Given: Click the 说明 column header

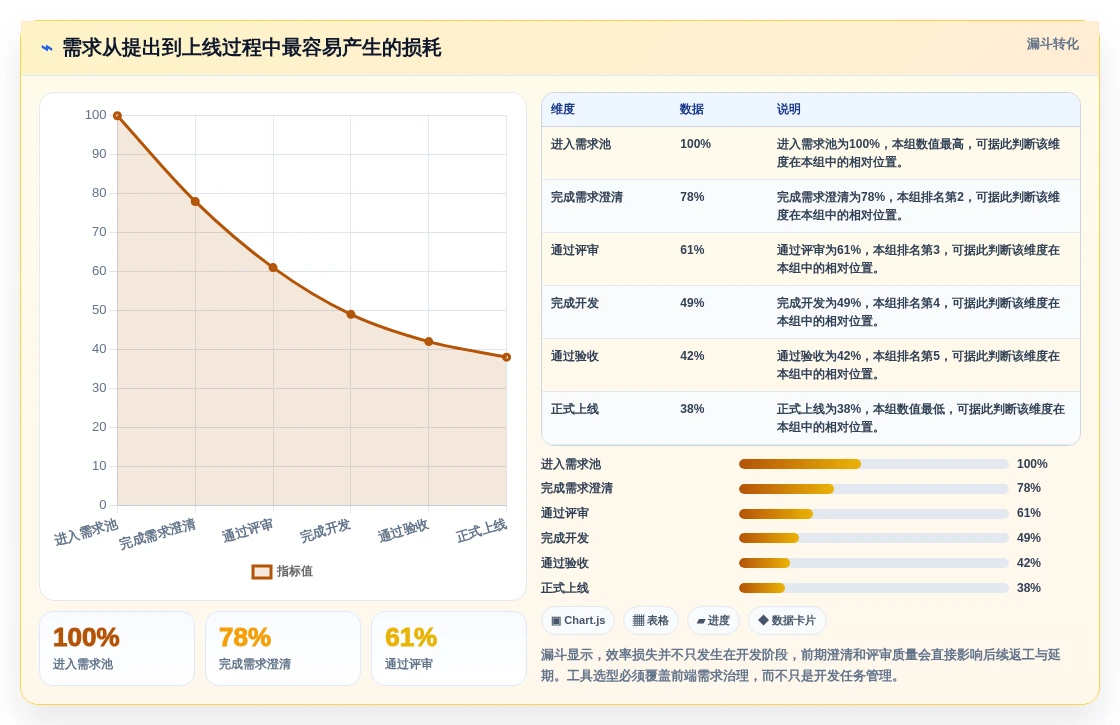Looking at the screenshot, I should [x=789, y=109].
